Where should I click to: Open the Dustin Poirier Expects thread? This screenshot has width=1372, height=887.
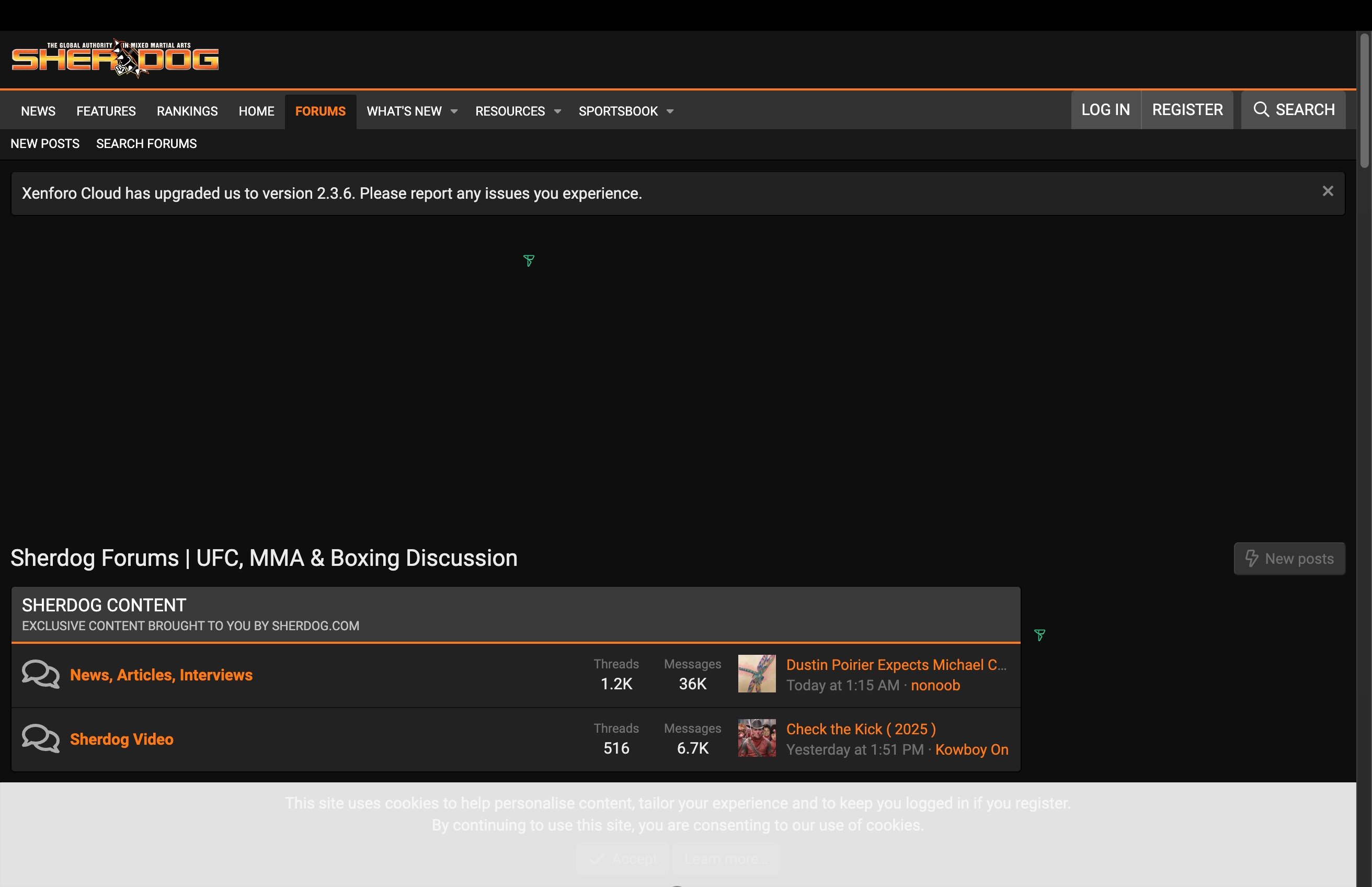tap(896, 665)
